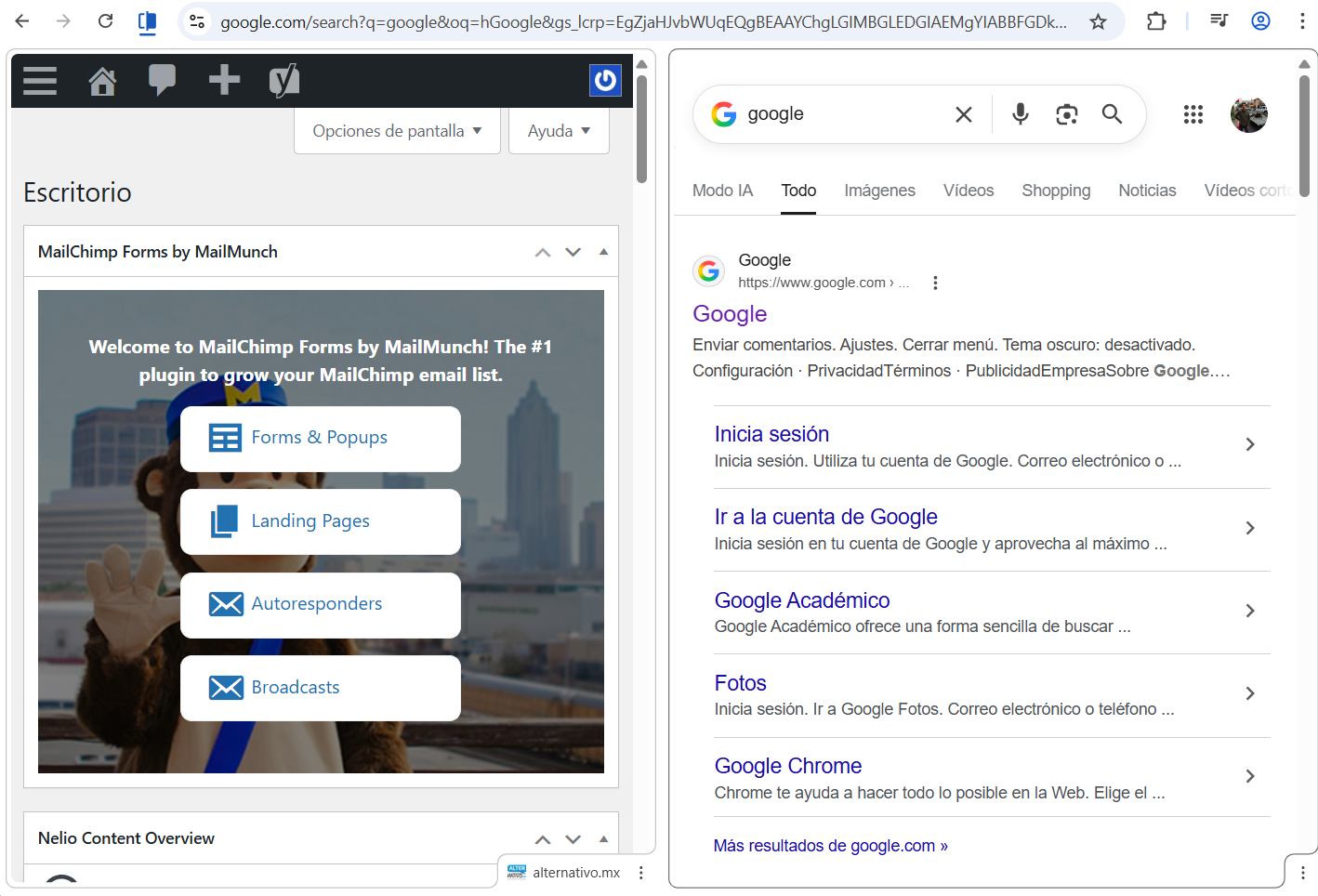
Task: Open the Autoresponders button
Action: [x=321, y=605]
